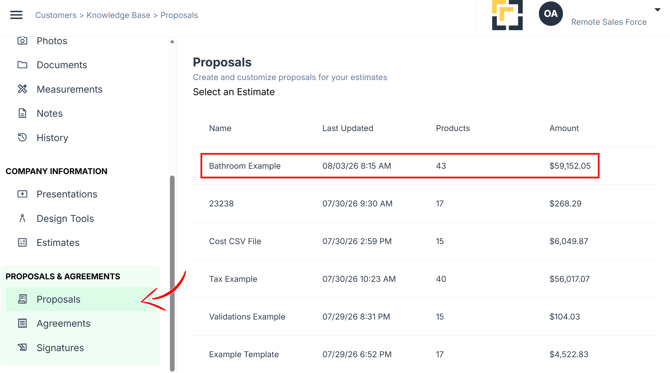Click amount $59,152.05
Screen dimensions: 670x373
(570, 166)
